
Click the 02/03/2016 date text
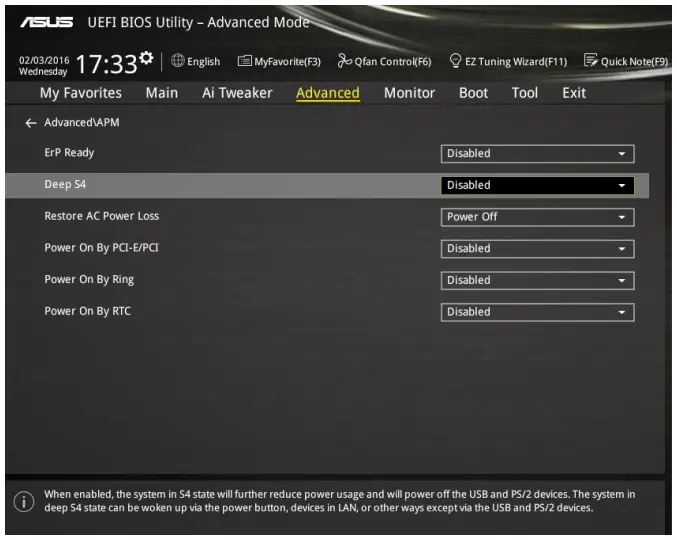tap(44, 60)
